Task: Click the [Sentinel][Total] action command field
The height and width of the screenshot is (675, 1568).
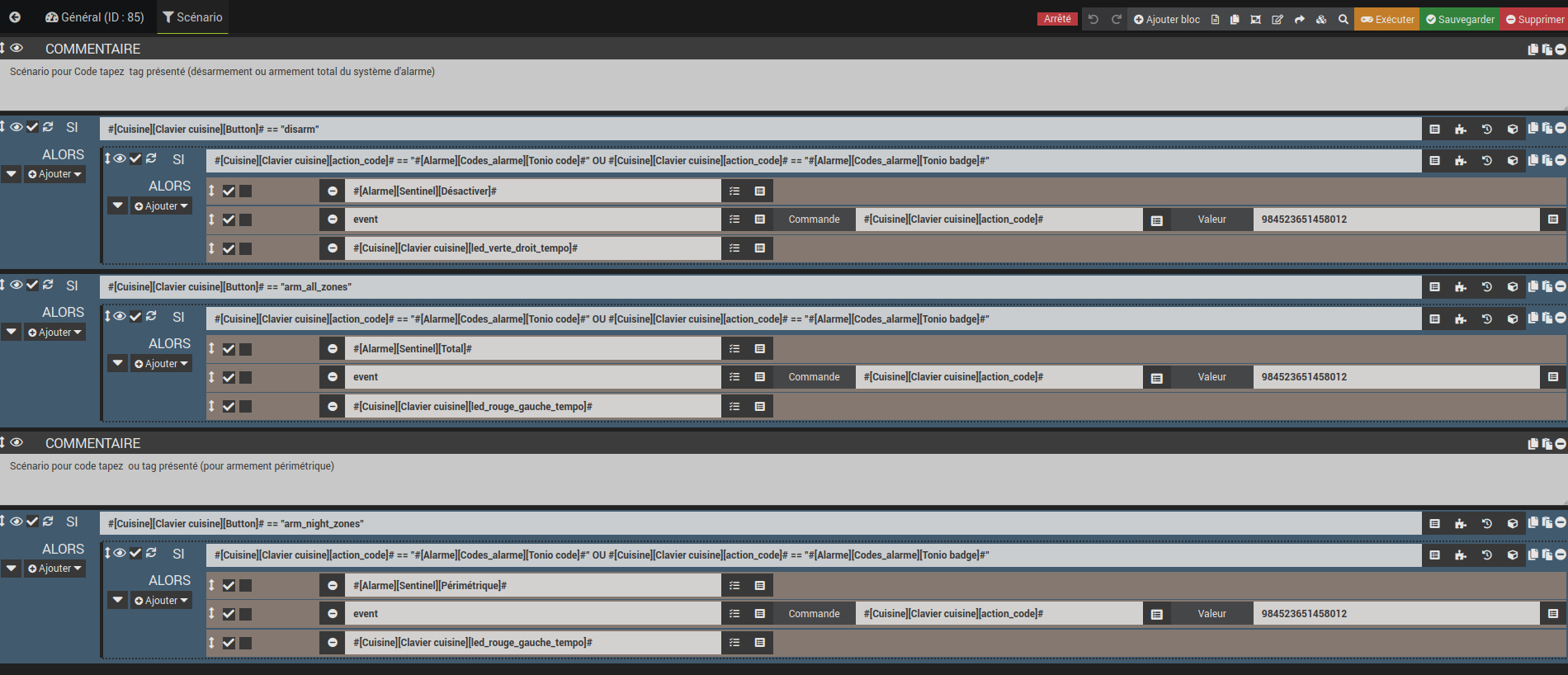Action: [533, 349]
